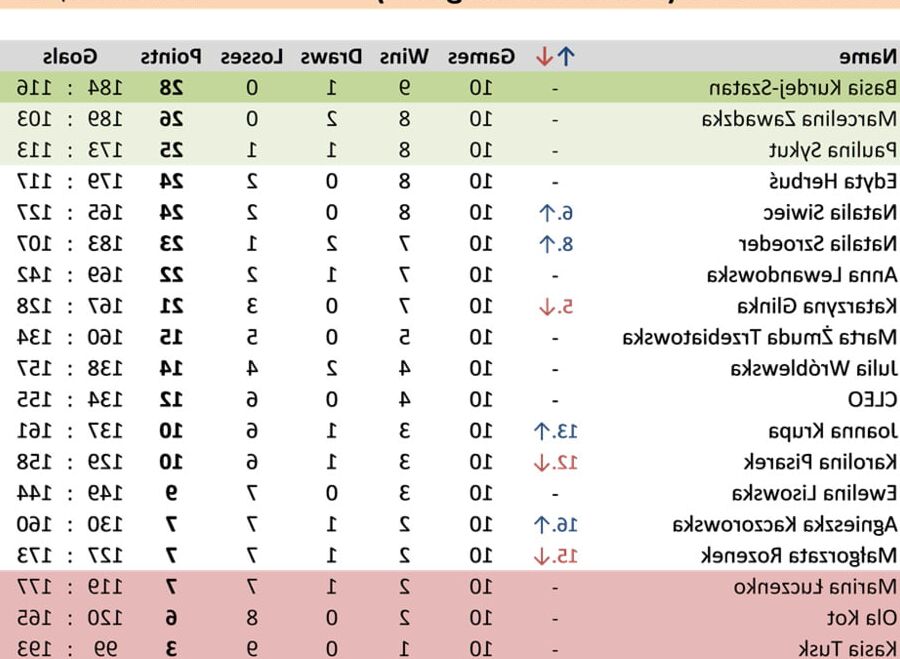The image size is (900, 659).
Task: Sort by the Goals column header
Action: 69,56
